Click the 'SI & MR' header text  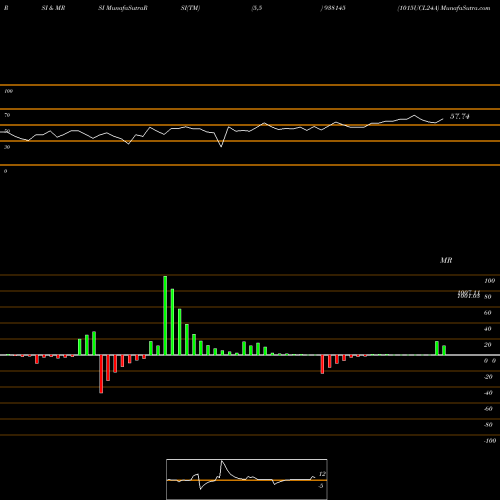[53, 8]
